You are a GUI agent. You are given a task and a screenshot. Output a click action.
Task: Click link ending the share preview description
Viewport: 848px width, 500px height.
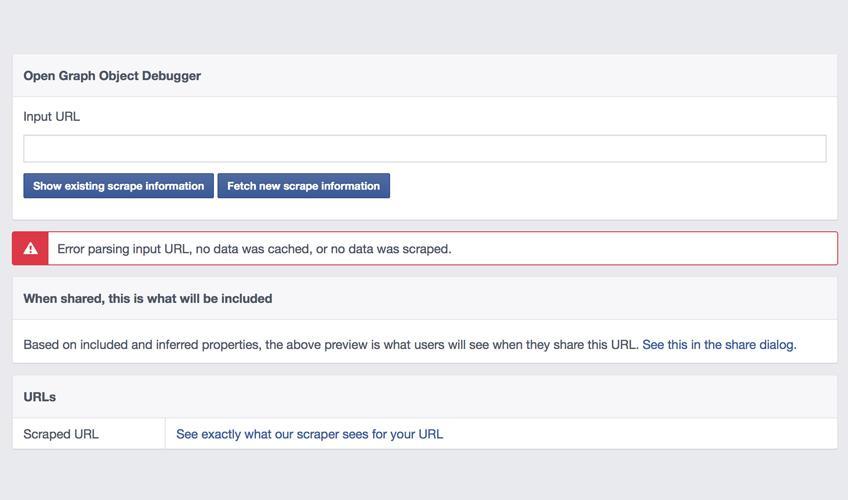(718, 345)
